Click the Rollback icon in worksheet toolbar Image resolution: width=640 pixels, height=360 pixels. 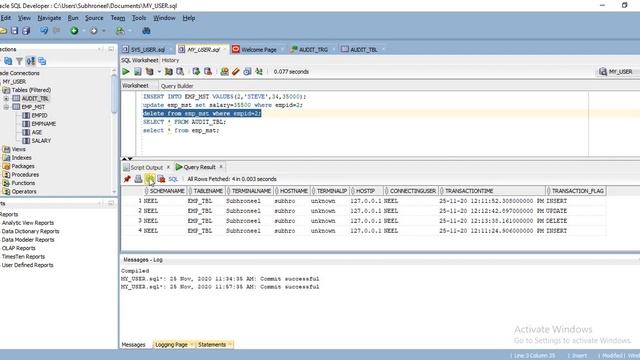point(208,72)
